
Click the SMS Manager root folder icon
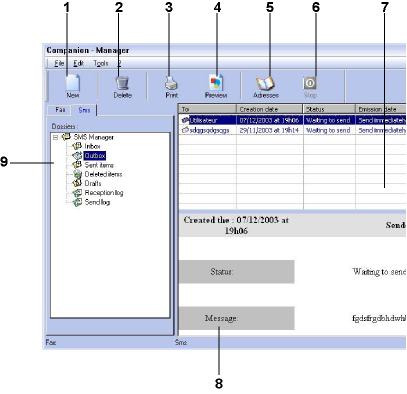(x=66, y=137)
